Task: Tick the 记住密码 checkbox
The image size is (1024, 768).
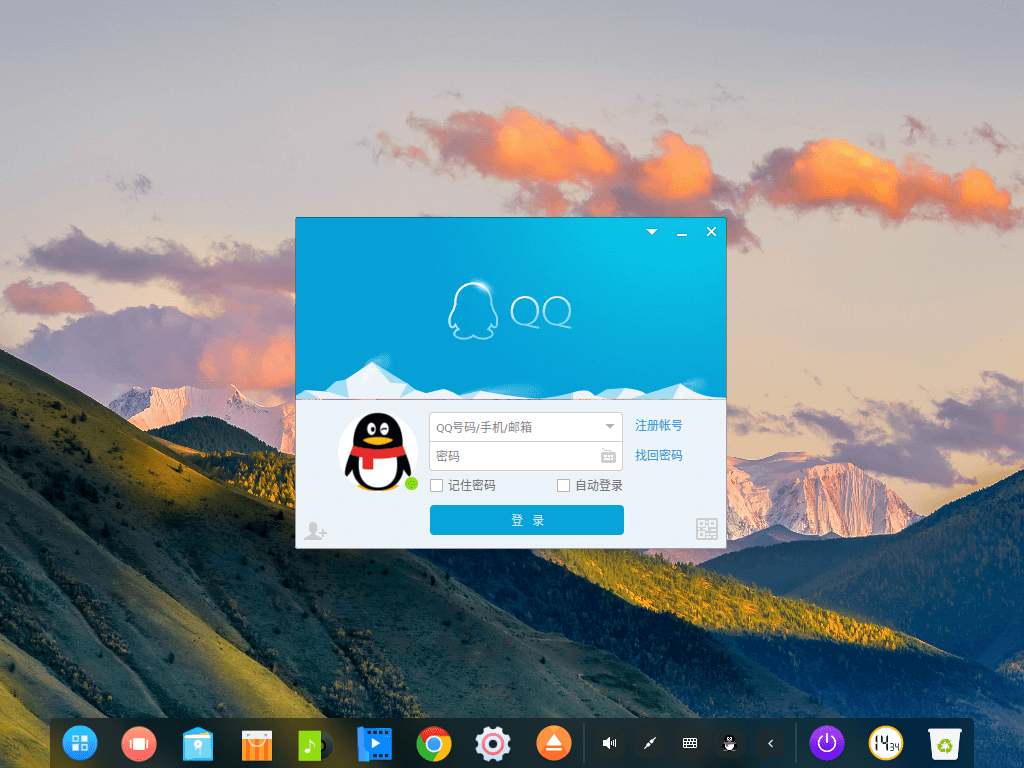Action: click(x=437, y=485)
